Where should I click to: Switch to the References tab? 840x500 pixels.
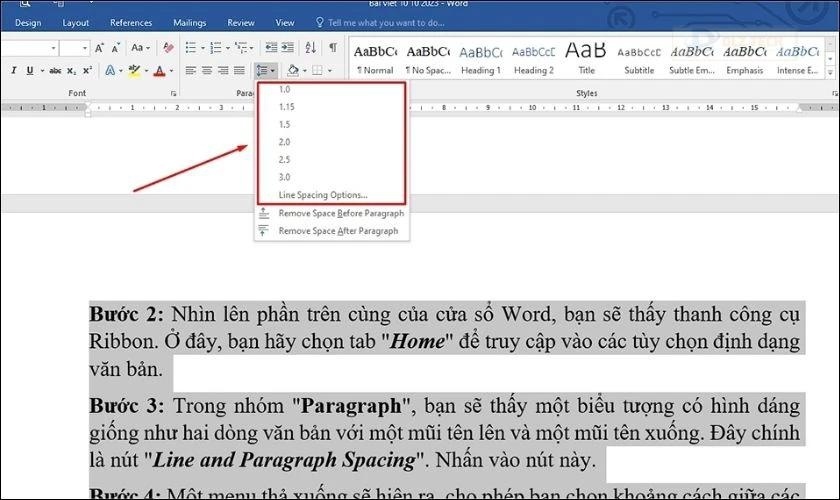click(x=131, y=23)
